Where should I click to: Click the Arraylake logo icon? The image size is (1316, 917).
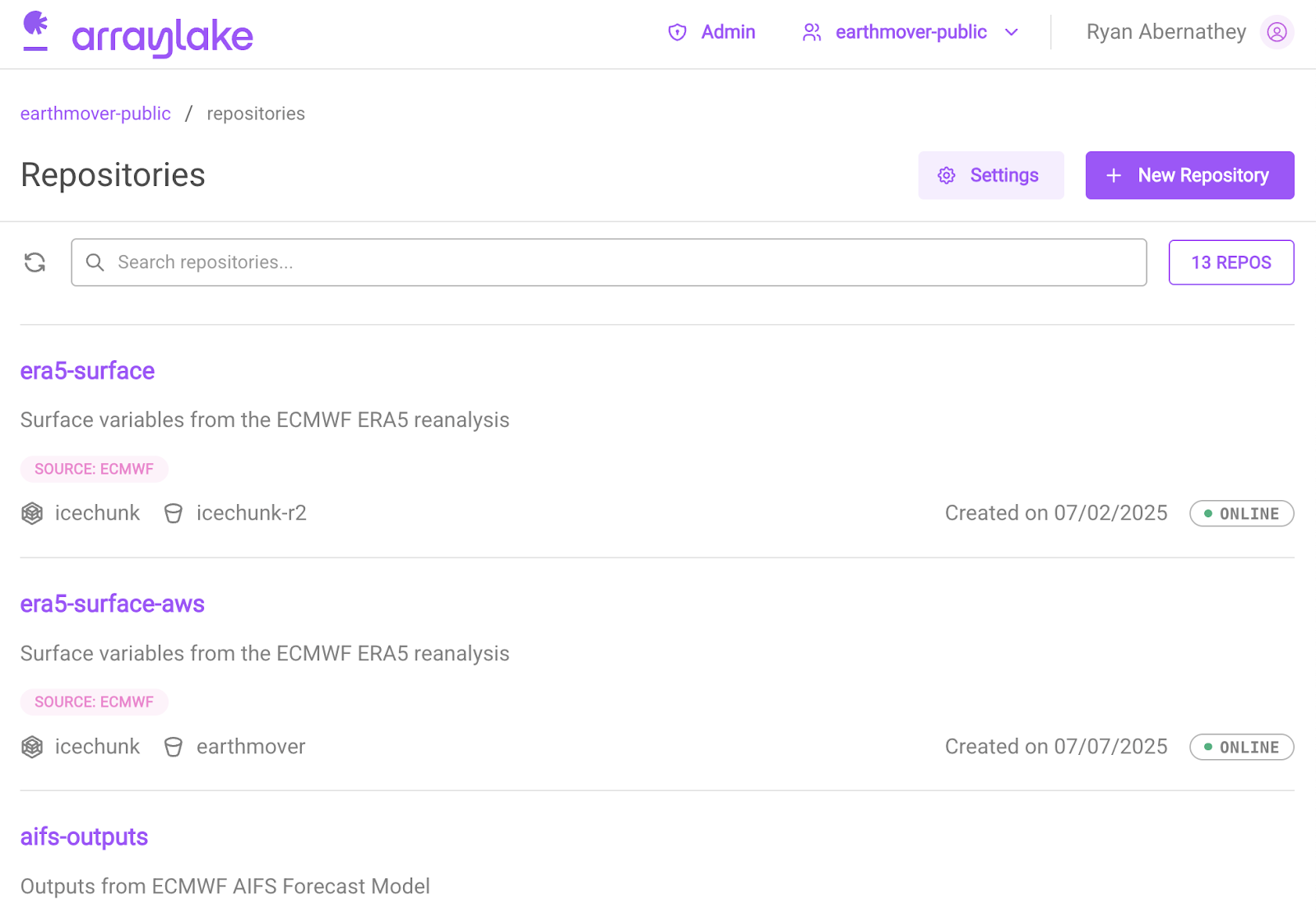coord(35,31)
